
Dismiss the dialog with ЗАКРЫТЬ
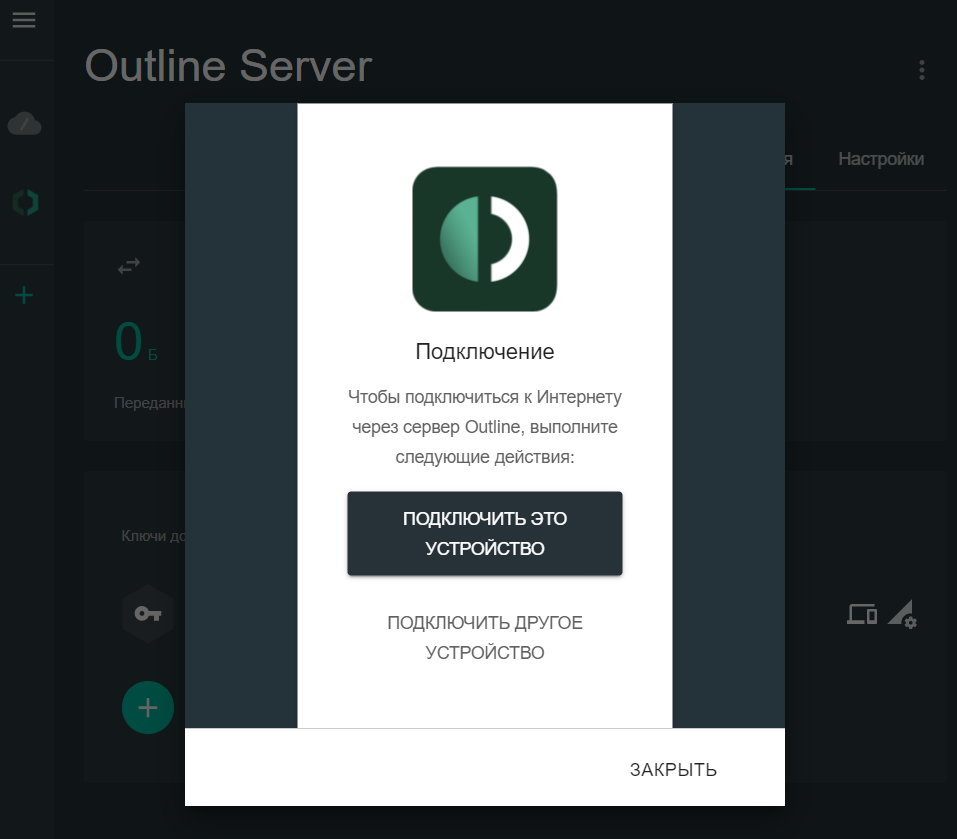pos(672,769)
